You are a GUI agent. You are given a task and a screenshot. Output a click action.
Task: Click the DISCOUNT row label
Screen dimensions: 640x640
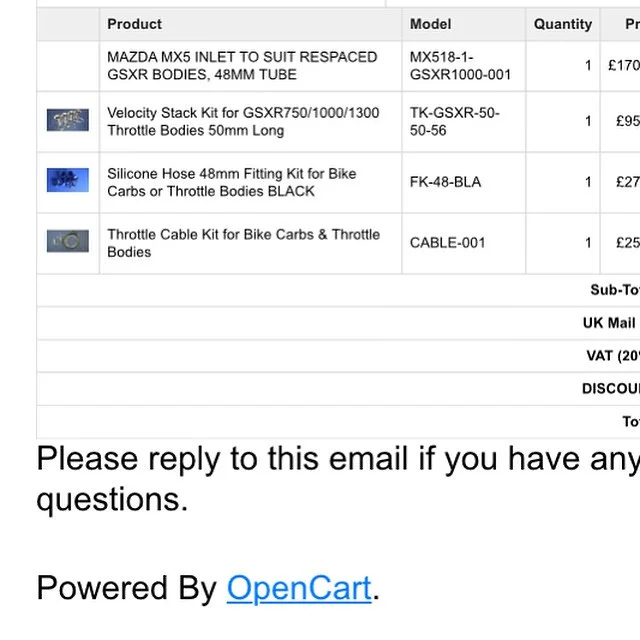point(611,389)
